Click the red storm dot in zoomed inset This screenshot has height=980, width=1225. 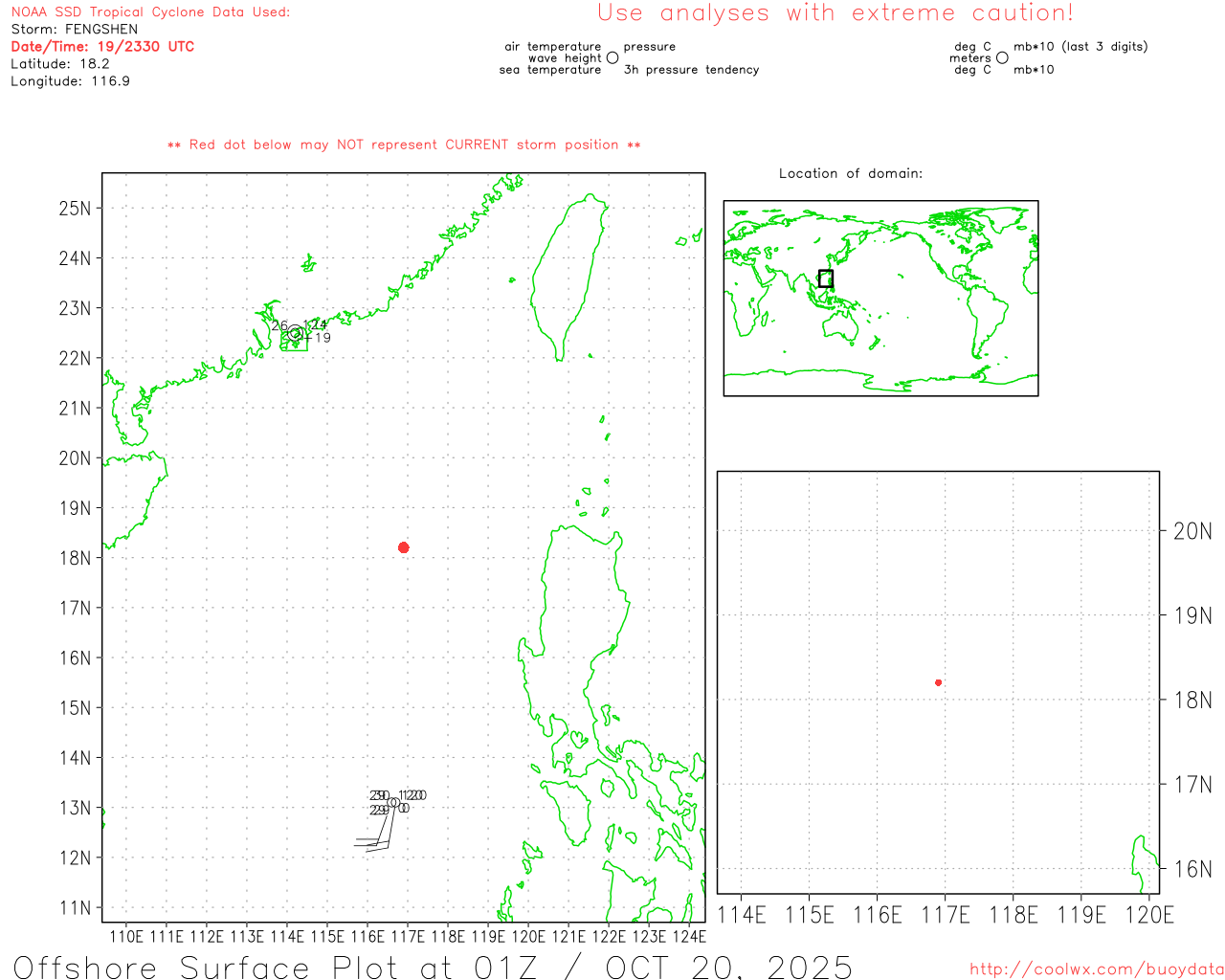click(x=939, y=682)
